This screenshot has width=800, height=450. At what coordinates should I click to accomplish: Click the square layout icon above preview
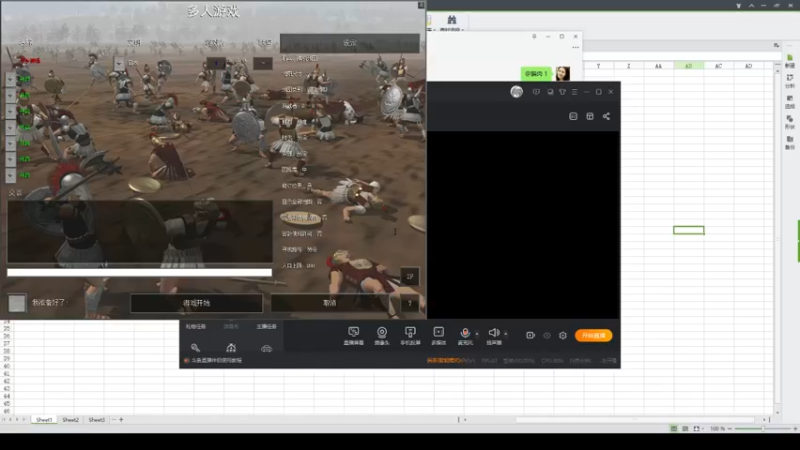point(573,116)
